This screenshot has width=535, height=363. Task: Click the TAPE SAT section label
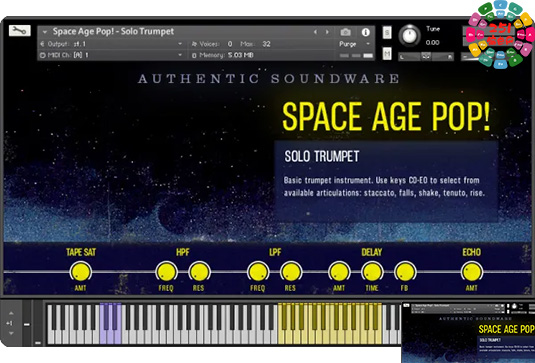pyautogui.click(x=81, y=252)
